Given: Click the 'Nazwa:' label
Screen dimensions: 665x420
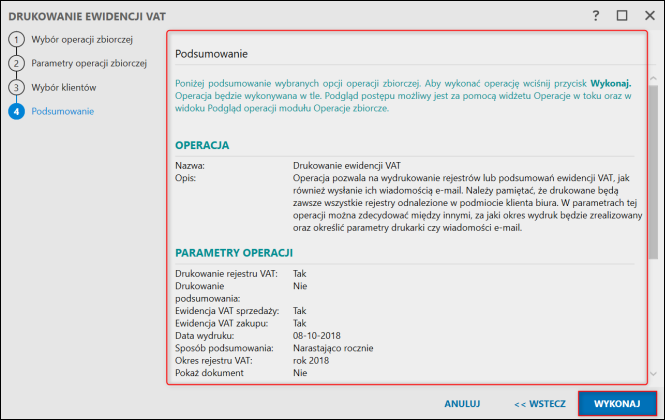Looking at the screenshot, I should [190, 165].
